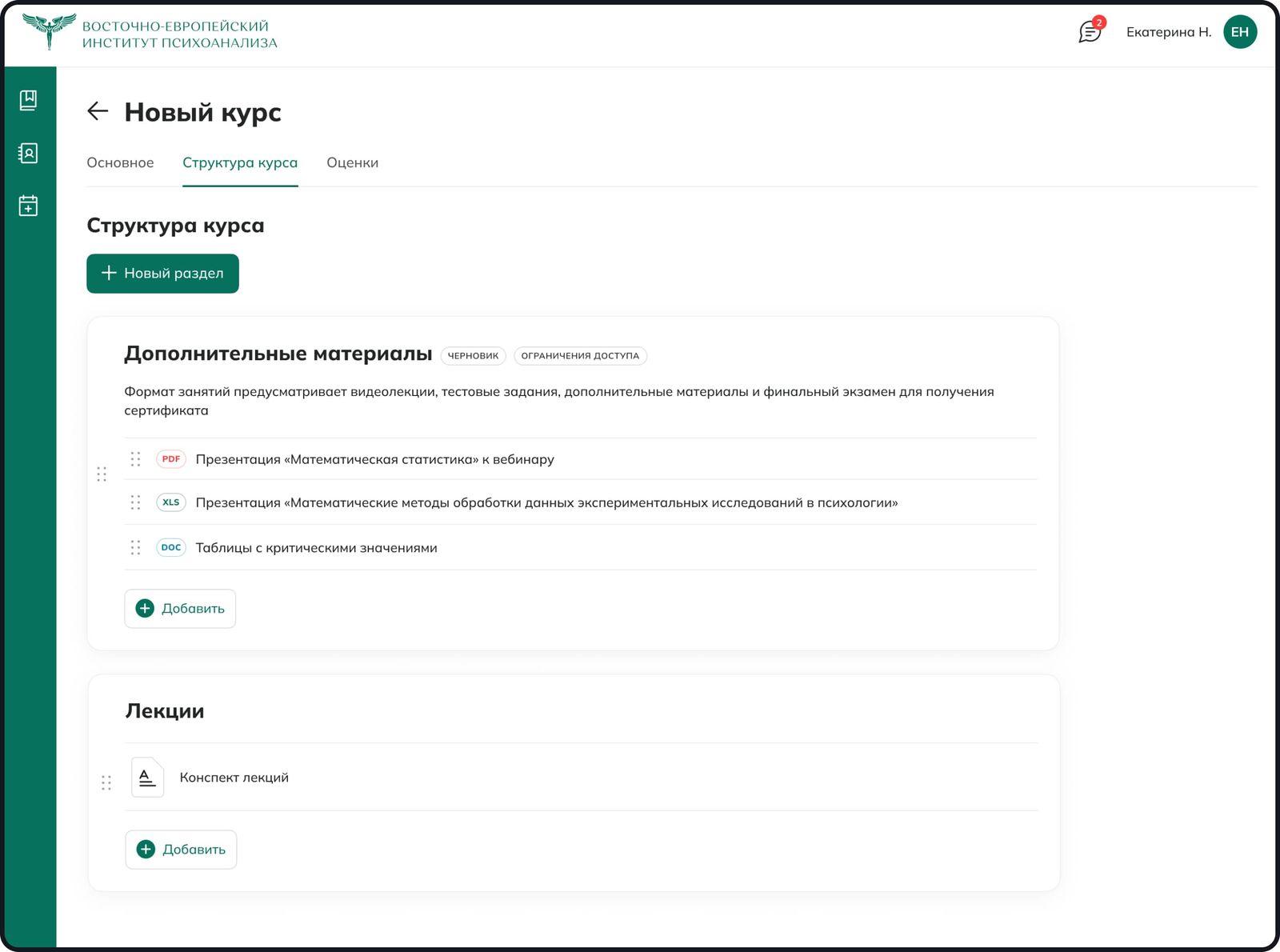
Task: Open the courses book icon in sidebar
Action: click(x=29, y=99)
